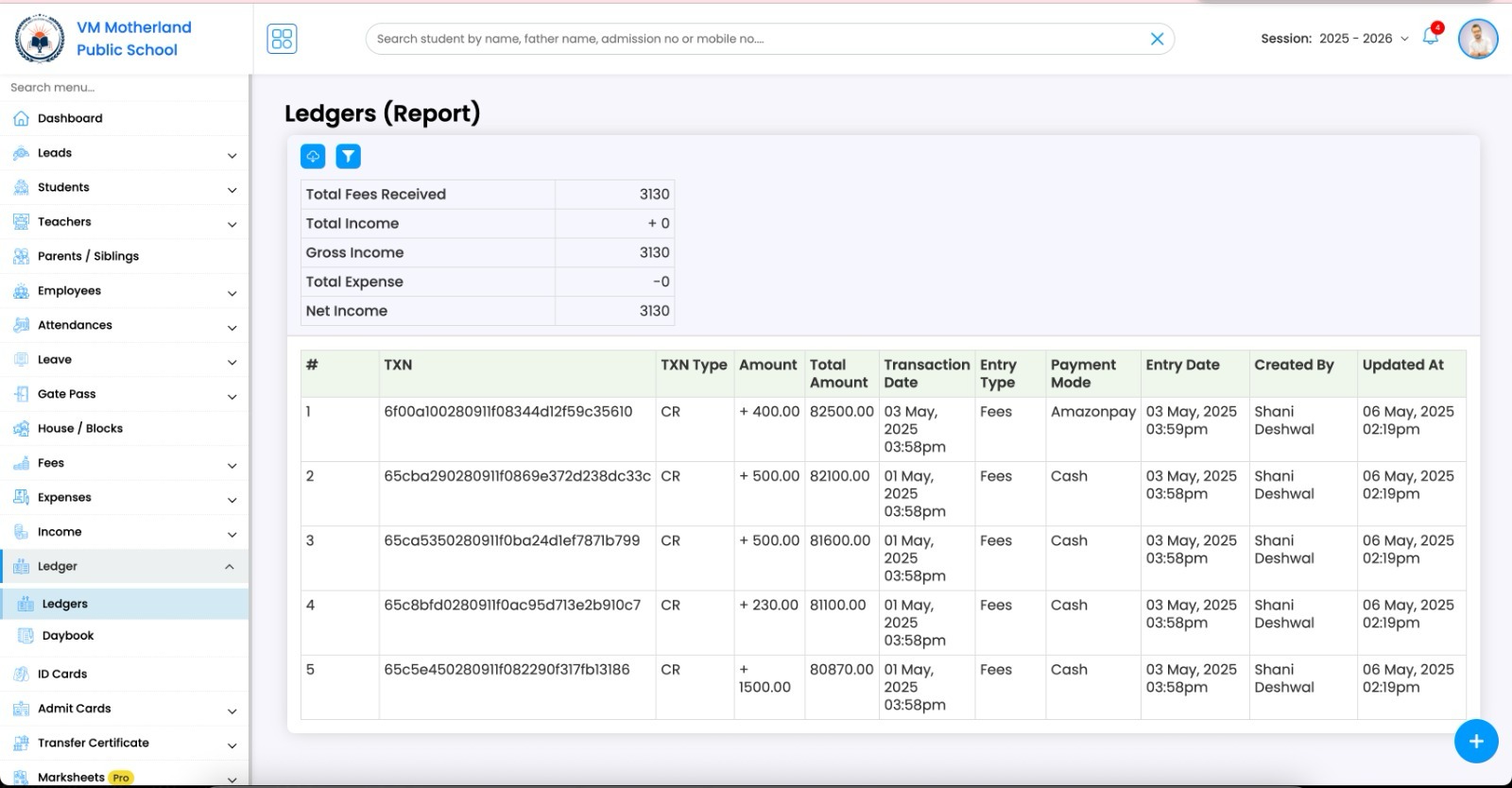The width and height of the screenshot is (1512, 788).
Task: Open the Parents / Siblings menu item
Action: click(124, 256)
